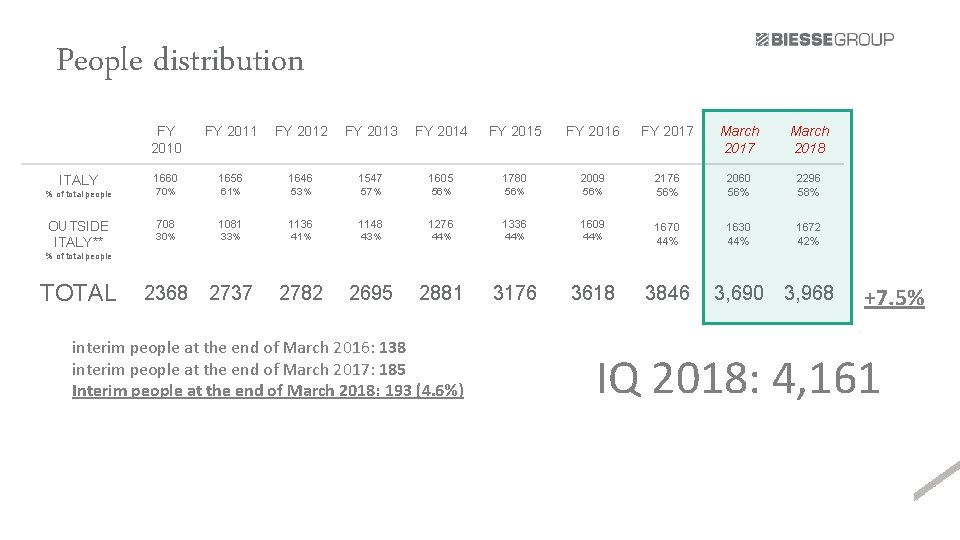The image size is (960, 540).
Task: Select the interim people March 2016 line
Action: click(x=239, y=348)
